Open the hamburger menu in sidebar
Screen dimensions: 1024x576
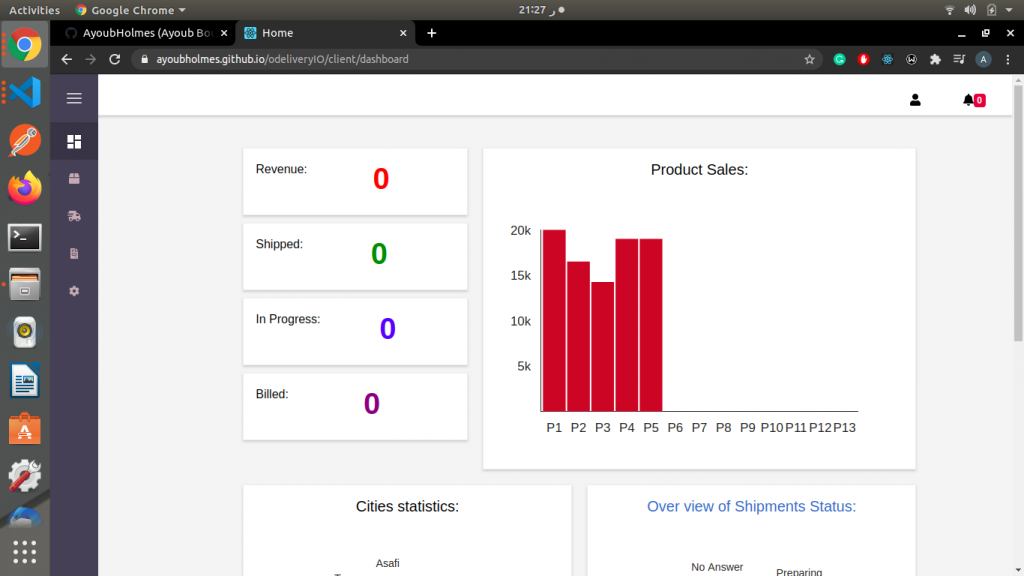pos(74,98)
